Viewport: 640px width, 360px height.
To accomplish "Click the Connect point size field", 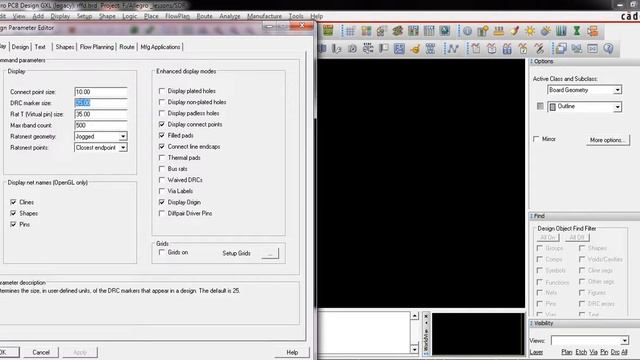I will (x=101, y=92).
